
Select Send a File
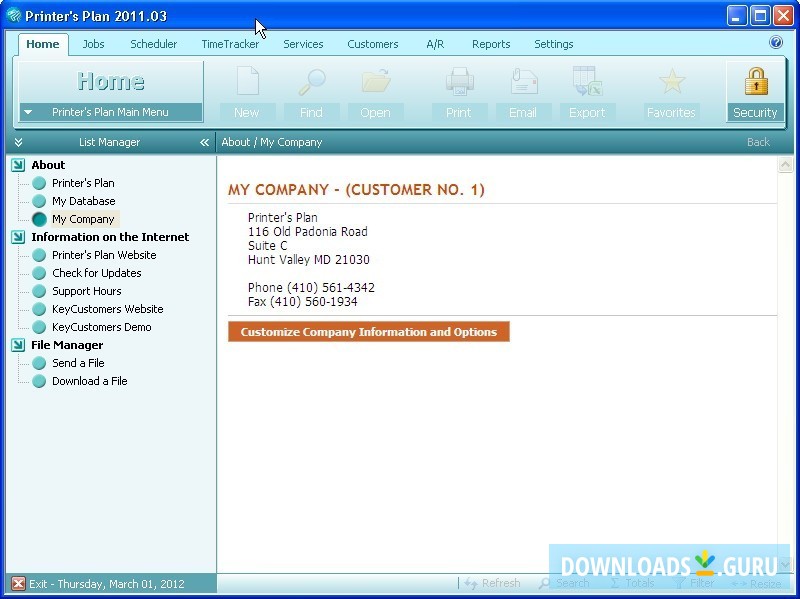[x=78, y=363]
